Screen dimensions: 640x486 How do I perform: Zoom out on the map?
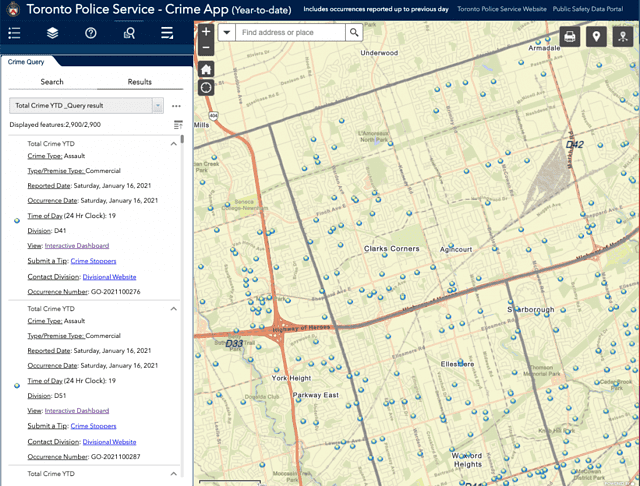[x=206, y=48]
